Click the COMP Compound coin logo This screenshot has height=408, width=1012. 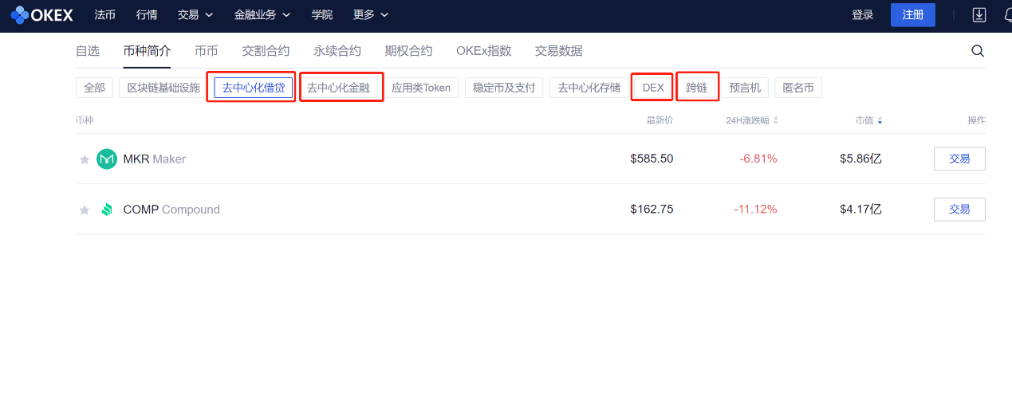tap(106, 210)
